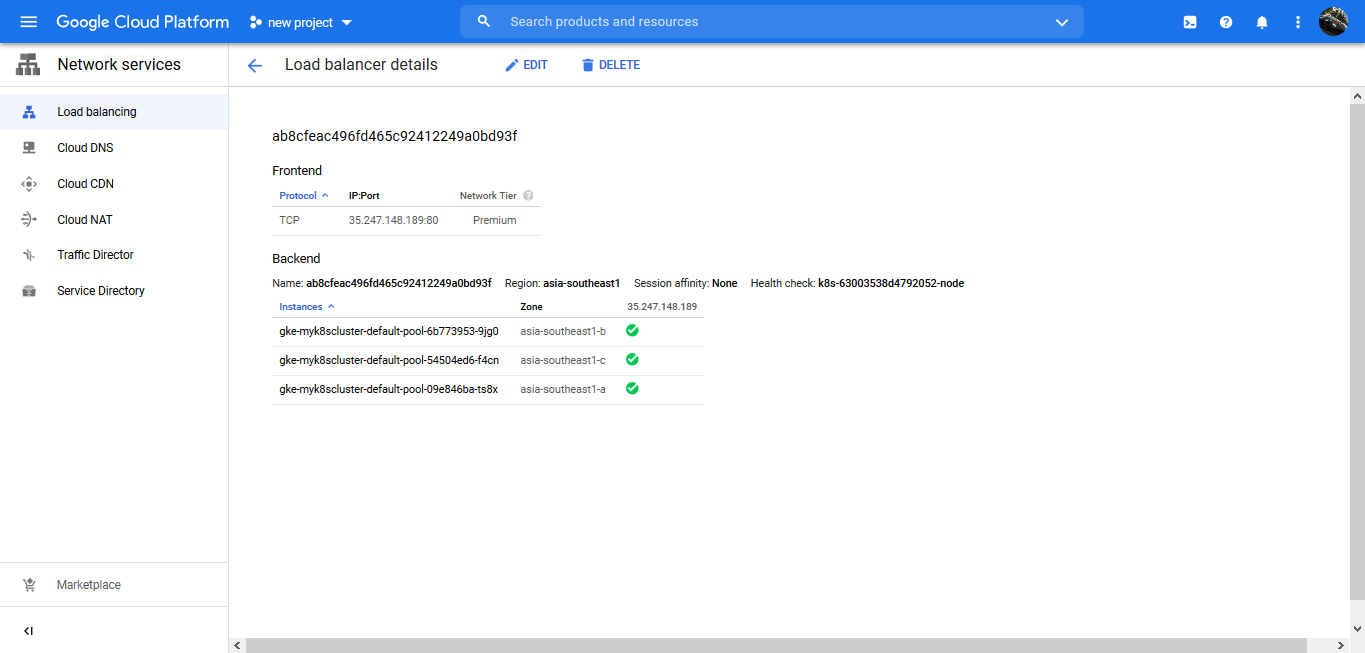Viewport: 1365px width, 653px height.
Task: Click the TCP protocol cell
Action: point(289,220)
